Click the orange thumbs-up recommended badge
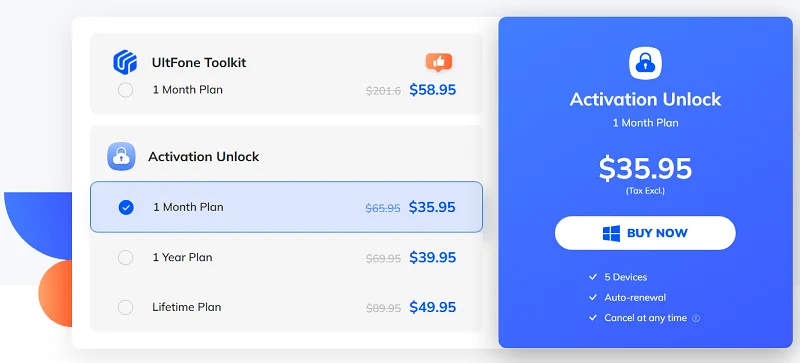The height and width of the screenshot is (363, 800). (439, 62)
